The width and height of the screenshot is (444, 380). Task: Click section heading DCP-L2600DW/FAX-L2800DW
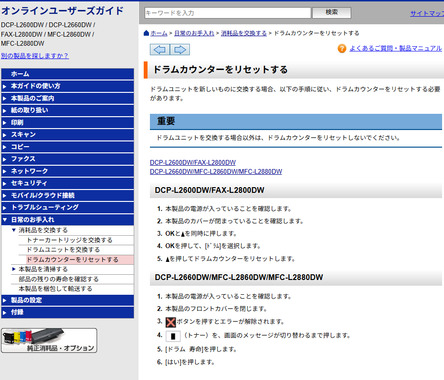[x=209, y=190]
